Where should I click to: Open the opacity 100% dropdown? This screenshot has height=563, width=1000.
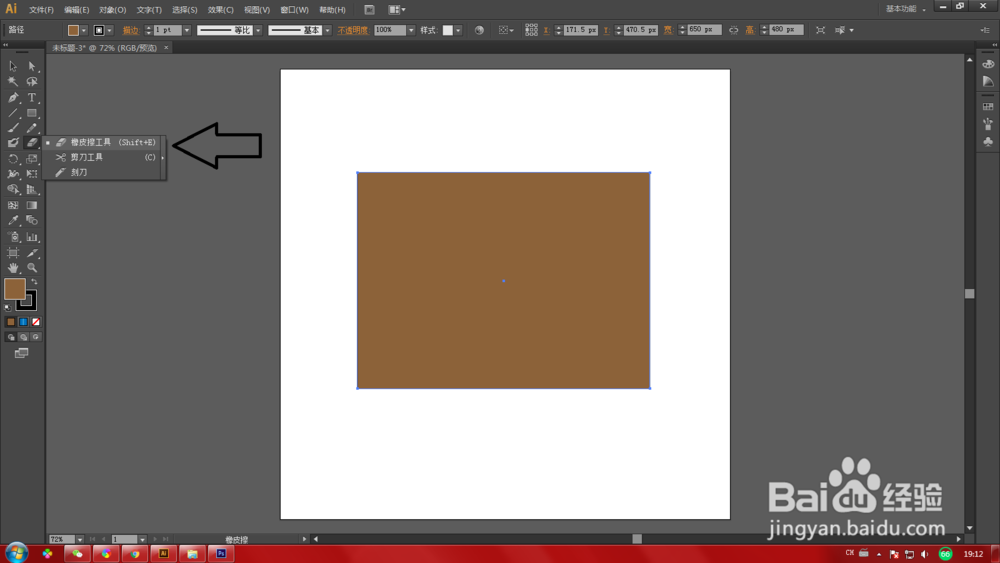pos(411,30)
